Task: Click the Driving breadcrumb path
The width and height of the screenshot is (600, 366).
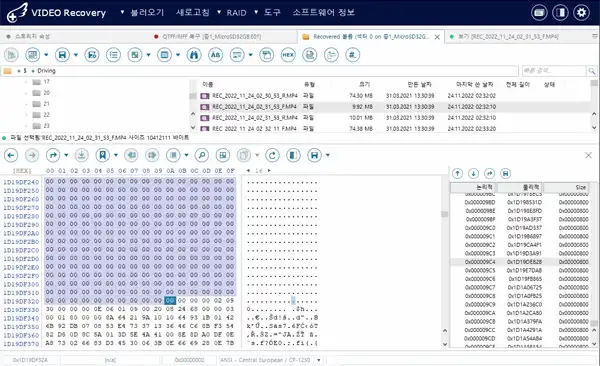Action: 46,71
